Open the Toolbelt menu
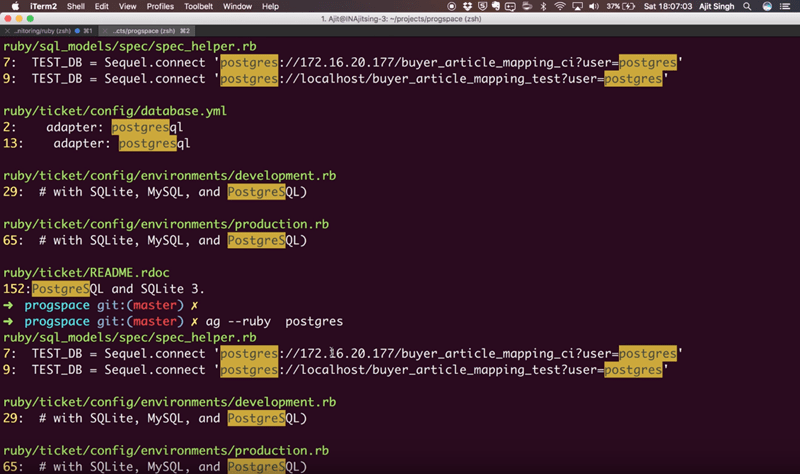Viewport: 800px width, 474px height. pyautogui.click(x=198, y=6)
